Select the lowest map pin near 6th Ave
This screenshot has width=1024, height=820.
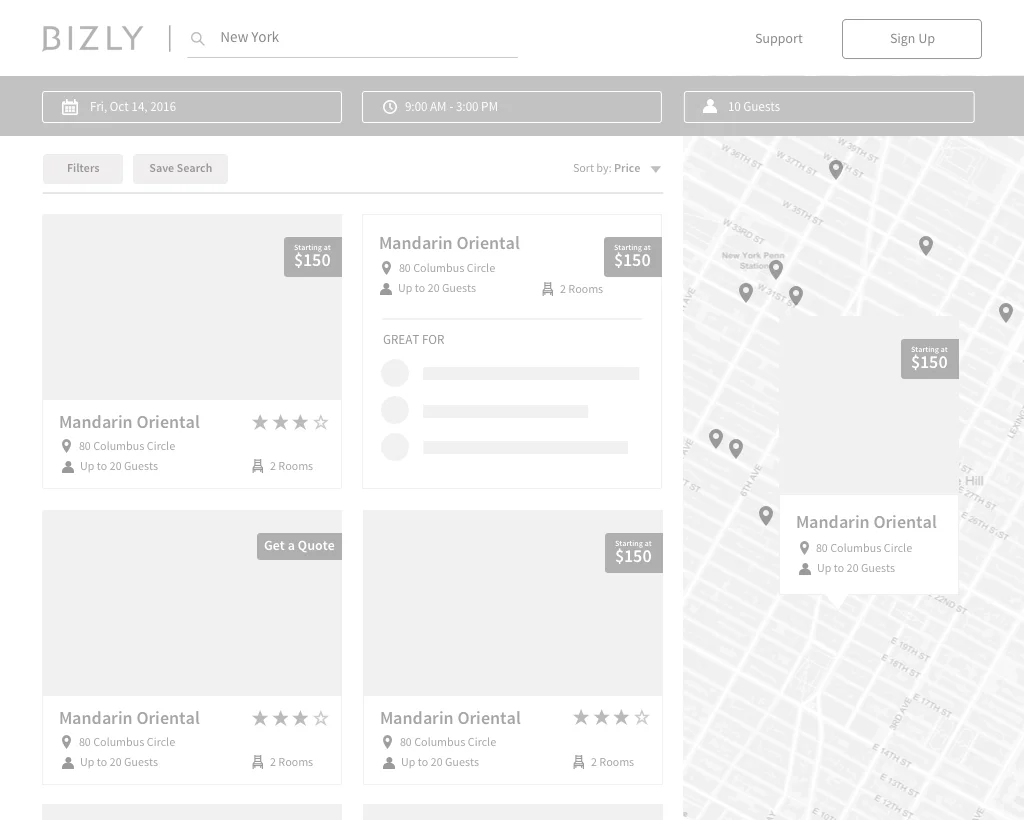766,515
